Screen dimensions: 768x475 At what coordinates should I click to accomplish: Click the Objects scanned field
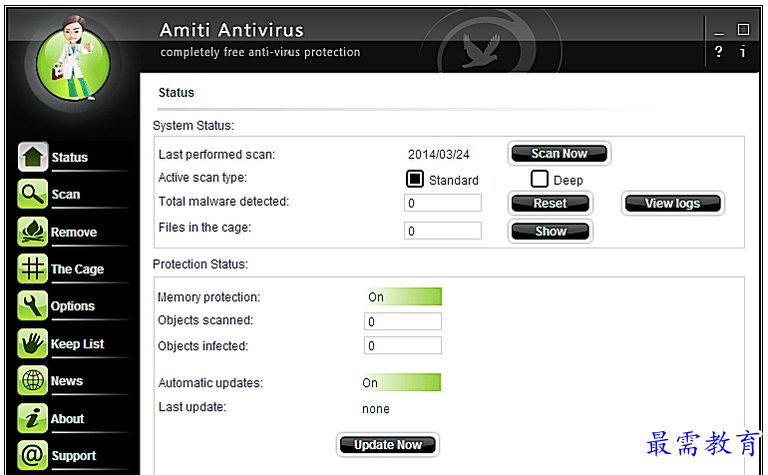(403, 321)
